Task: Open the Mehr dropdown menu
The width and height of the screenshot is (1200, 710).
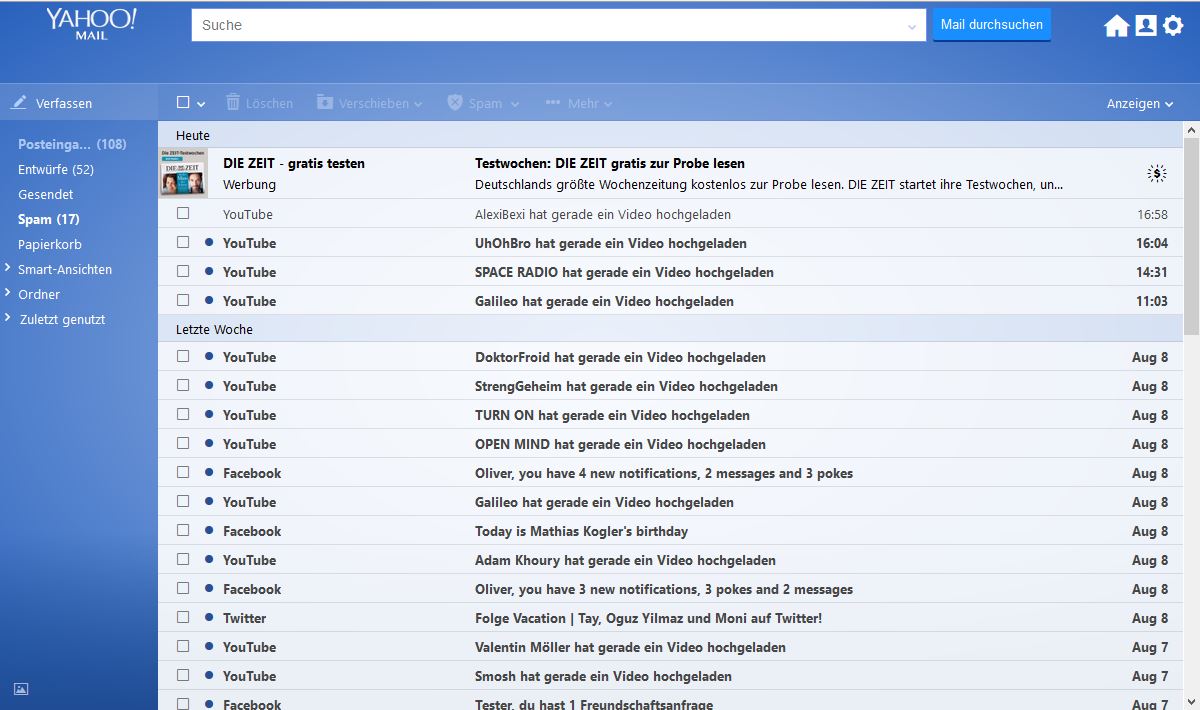Action: 608,104
